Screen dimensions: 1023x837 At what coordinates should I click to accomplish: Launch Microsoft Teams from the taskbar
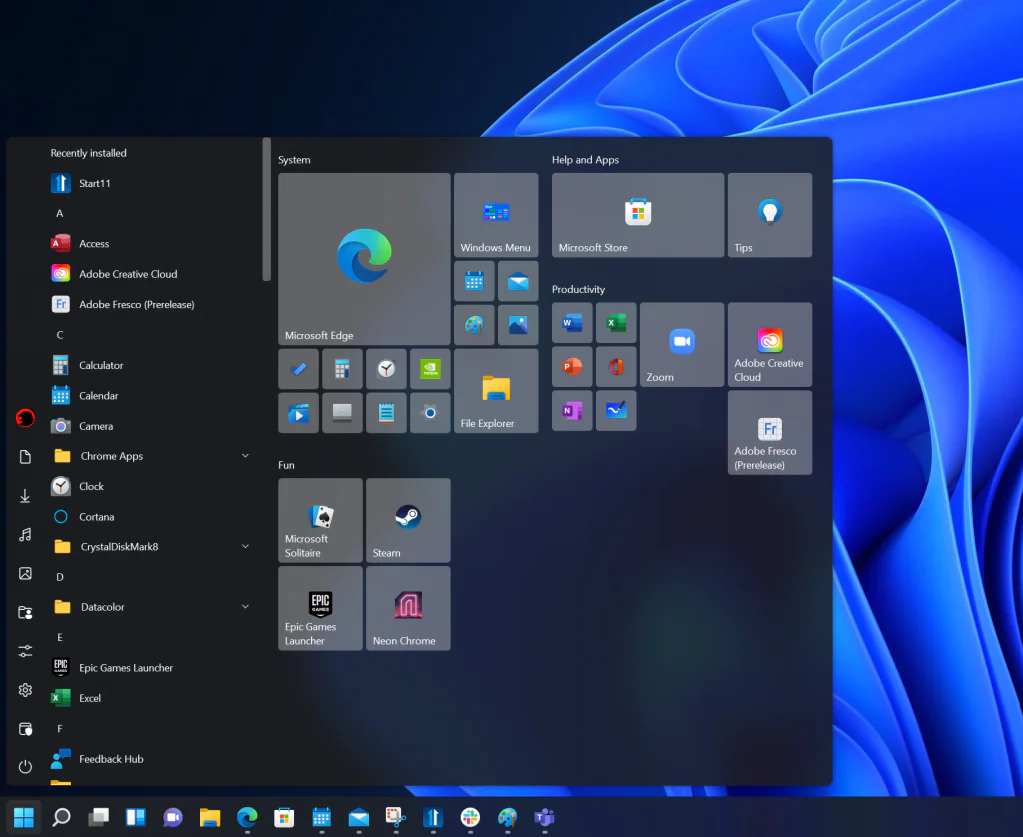[543, 818]
